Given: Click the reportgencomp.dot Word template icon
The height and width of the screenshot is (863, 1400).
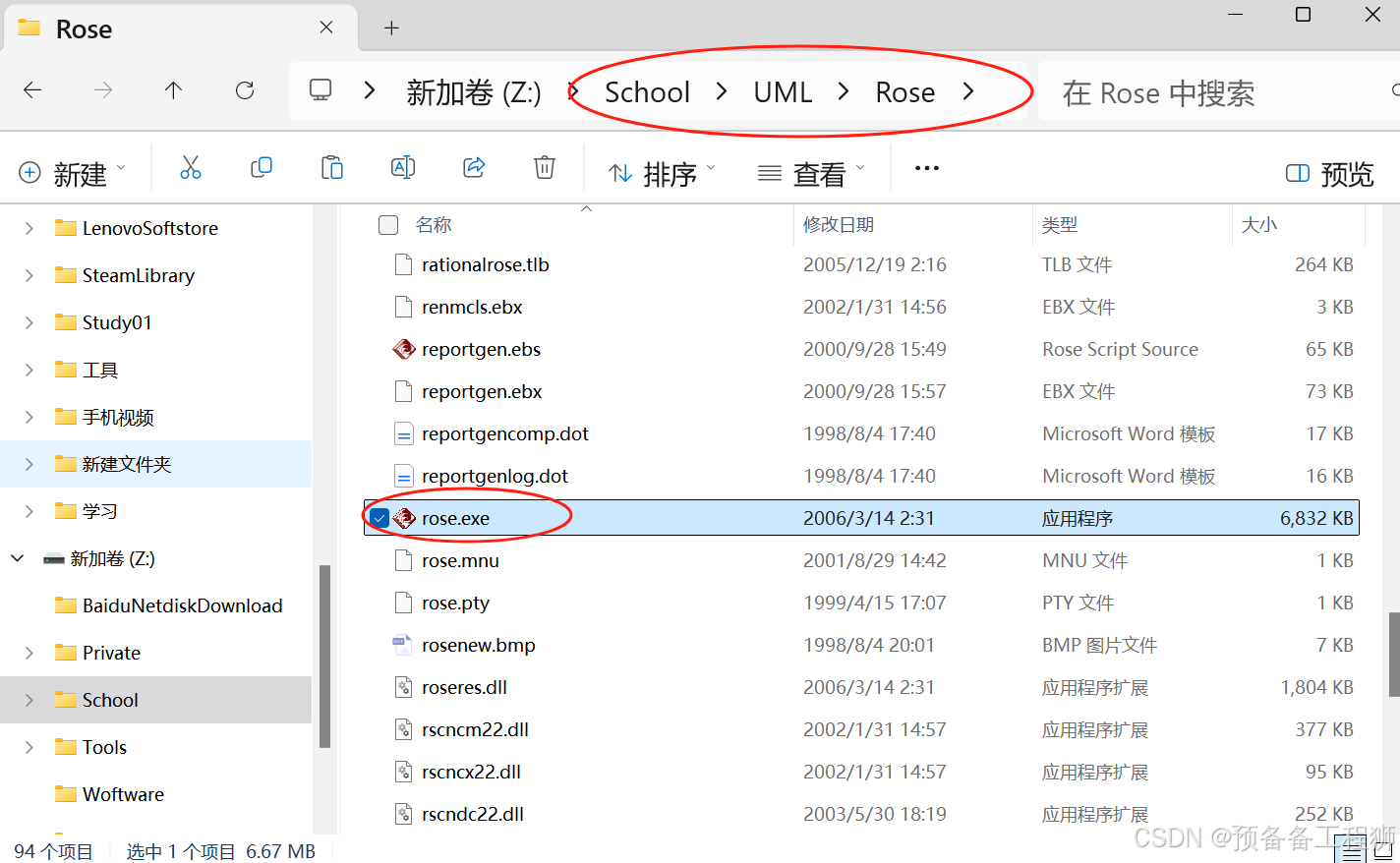Looking at the screenshot, I should (403, 433).
